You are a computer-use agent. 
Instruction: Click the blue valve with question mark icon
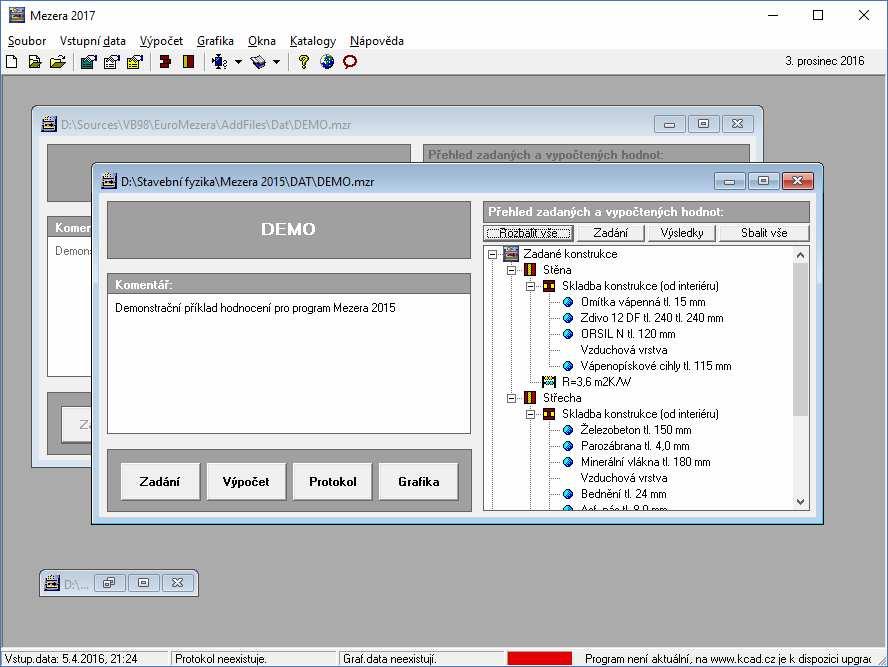[219, 61]
